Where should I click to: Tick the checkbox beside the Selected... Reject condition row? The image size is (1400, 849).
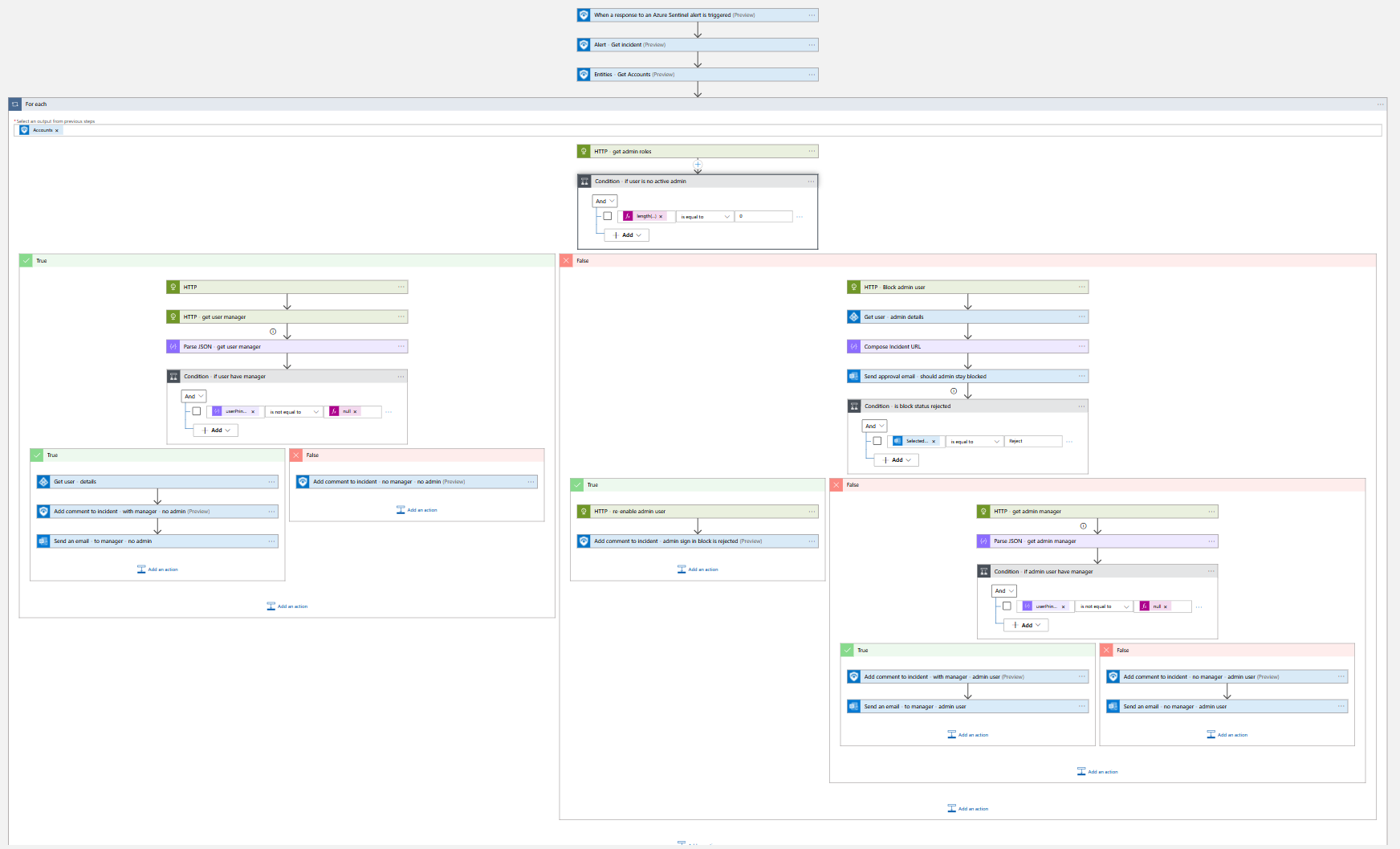tap(877, 441)
